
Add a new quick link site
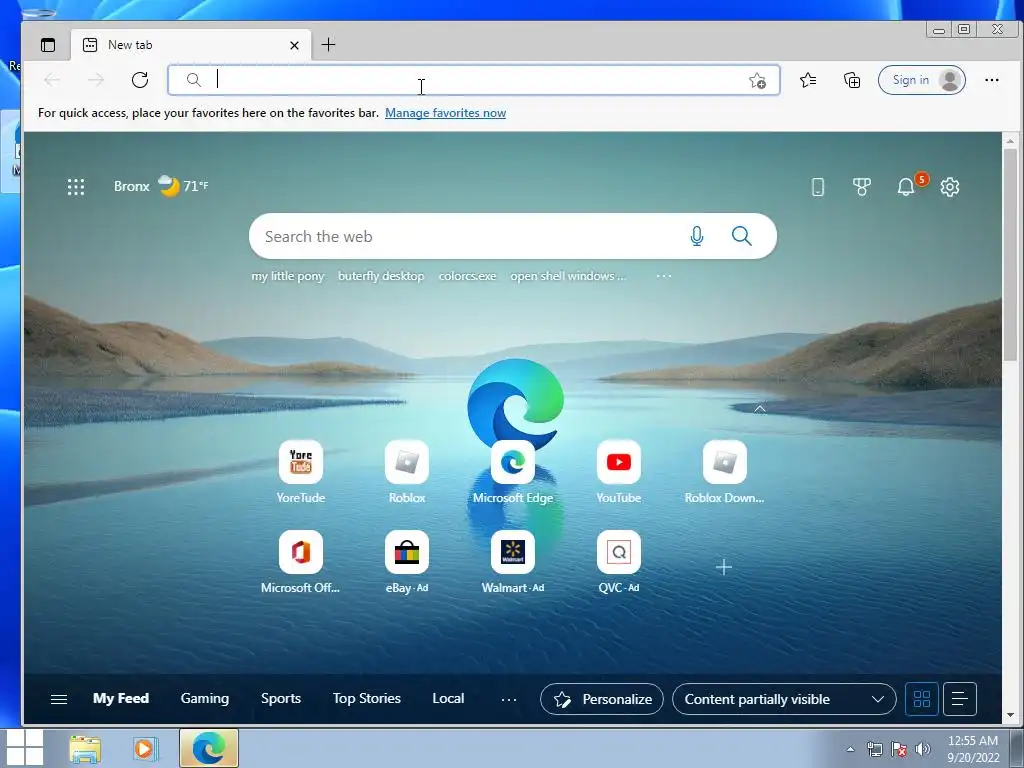tap(724, 567)
